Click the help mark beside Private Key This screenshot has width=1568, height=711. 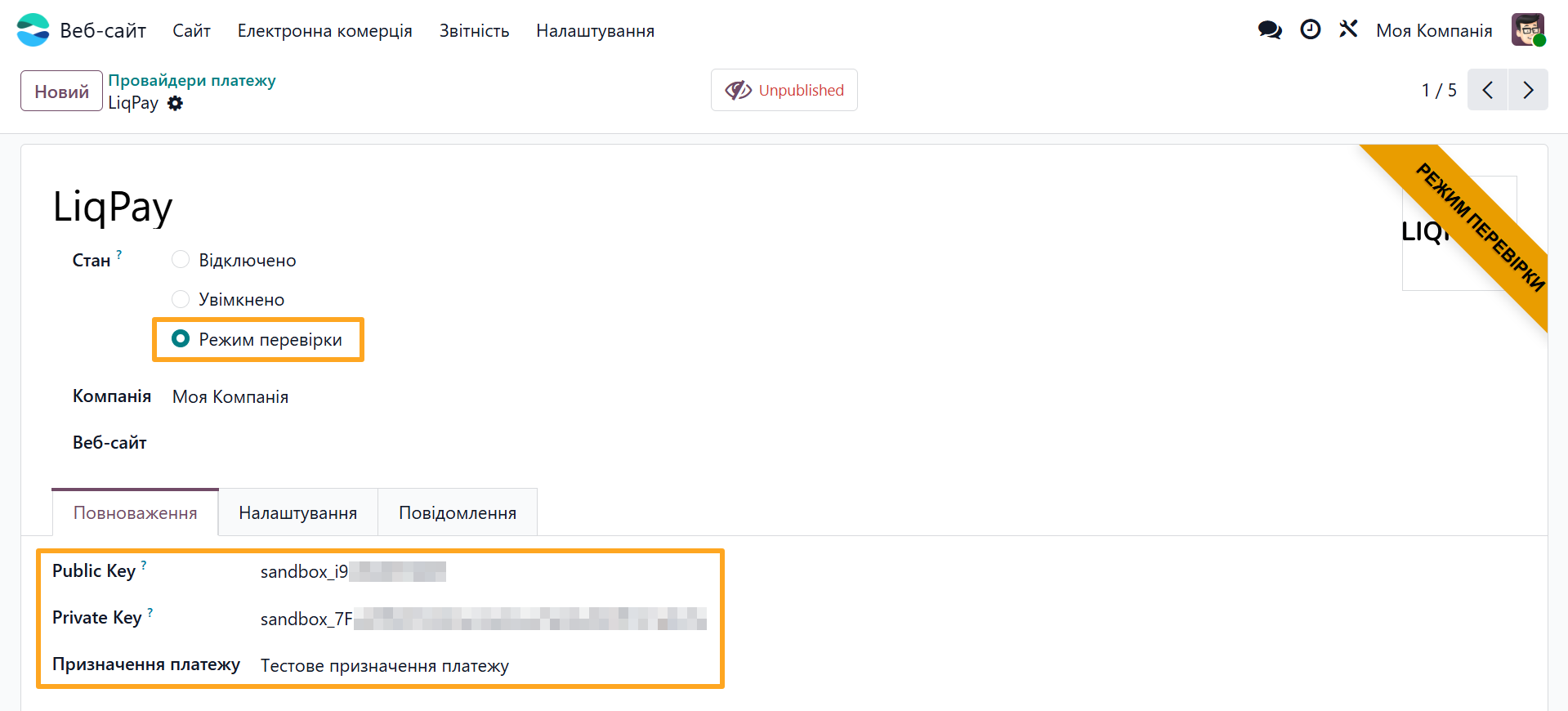coord(150,612)
